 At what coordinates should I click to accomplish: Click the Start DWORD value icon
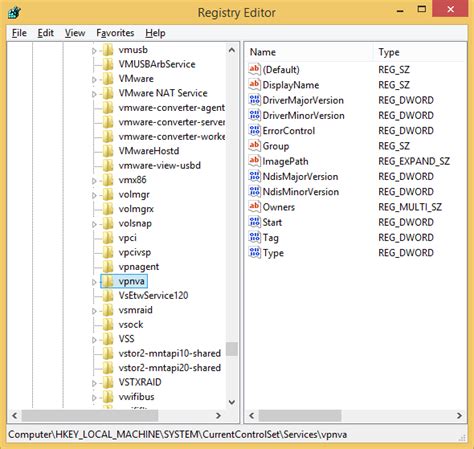(254, 222)
